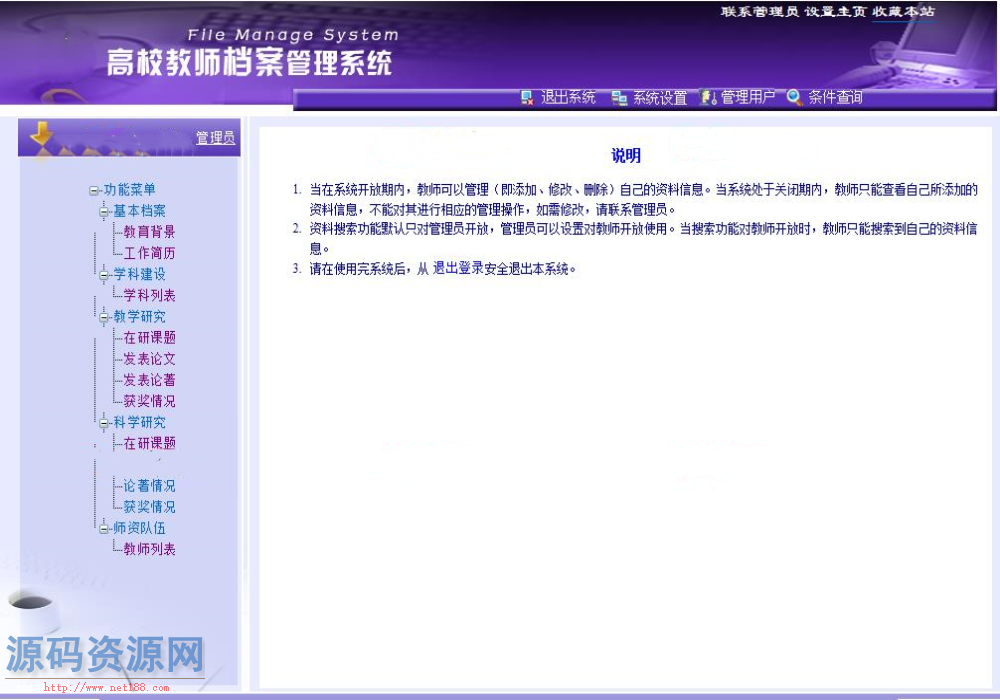Click the 管理用户 user management icon
This screenshot has height=700, width=1000.
point(709,98)
